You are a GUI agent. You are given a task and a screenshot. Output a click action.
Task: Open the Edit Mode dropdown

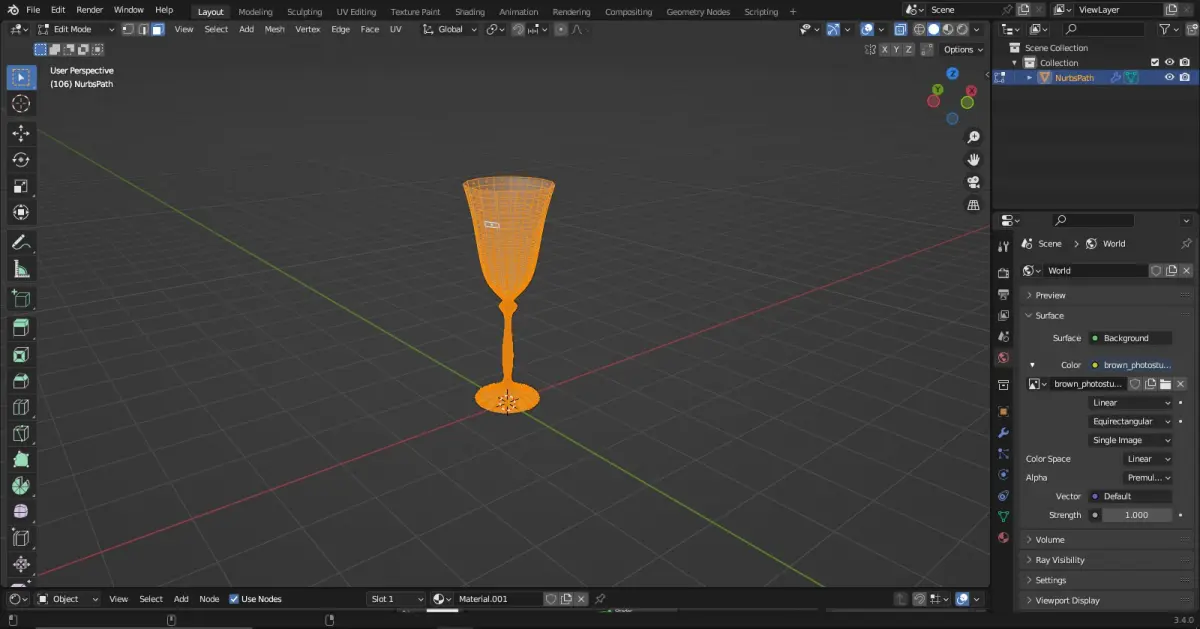[76, 29]
